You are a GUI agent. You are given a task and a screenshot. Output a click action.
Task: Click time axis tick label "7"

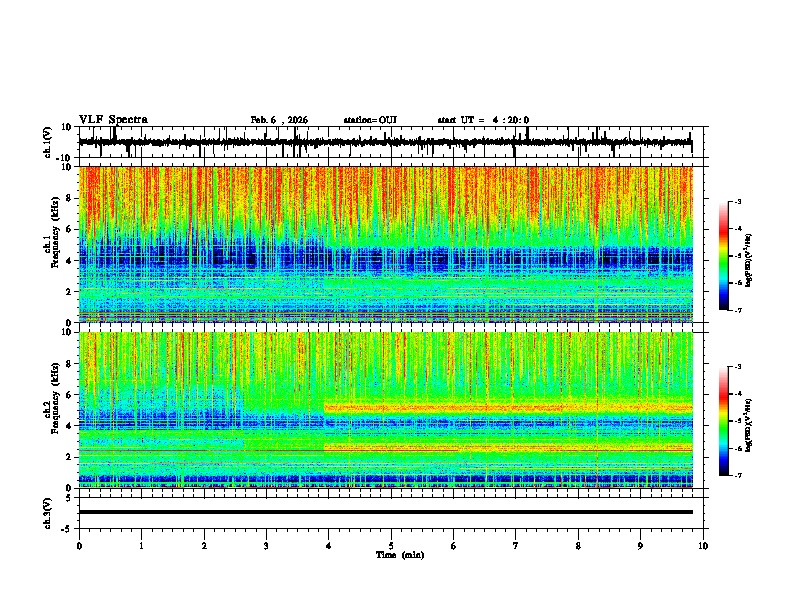coord(516,546)
